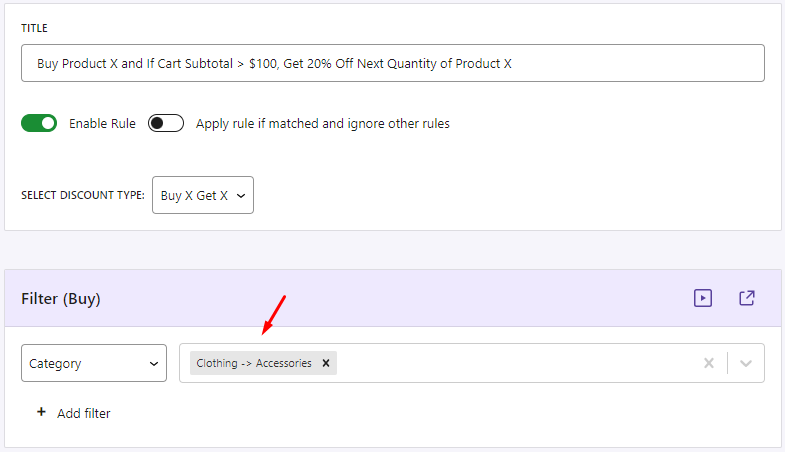Select the Clothing -> Accessories tag
Screen dimensions: 785x452
[254, 363]
